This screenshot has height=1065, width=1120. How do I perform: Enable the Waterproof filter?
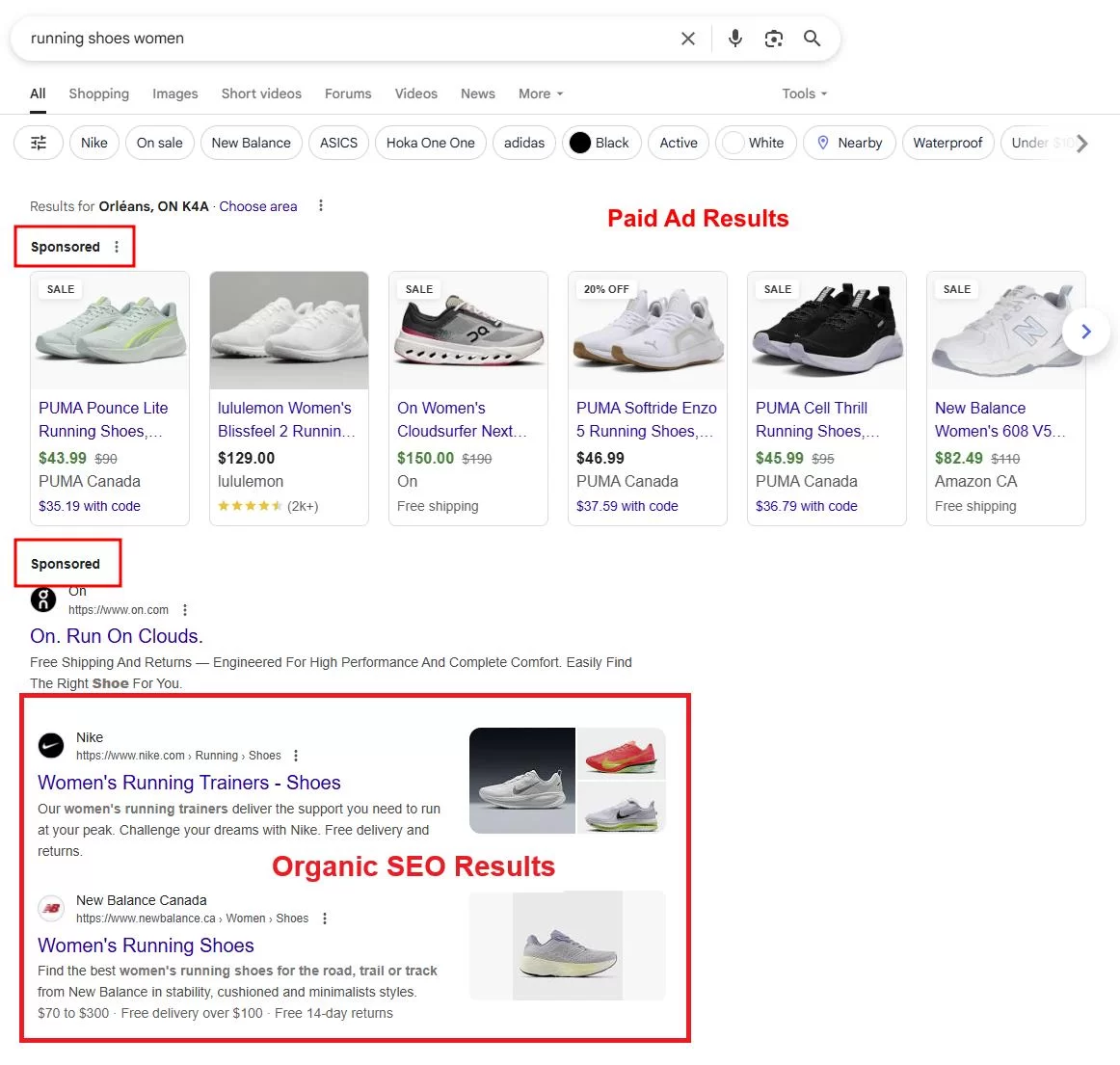pyautogui.click(x=947, y=143)
